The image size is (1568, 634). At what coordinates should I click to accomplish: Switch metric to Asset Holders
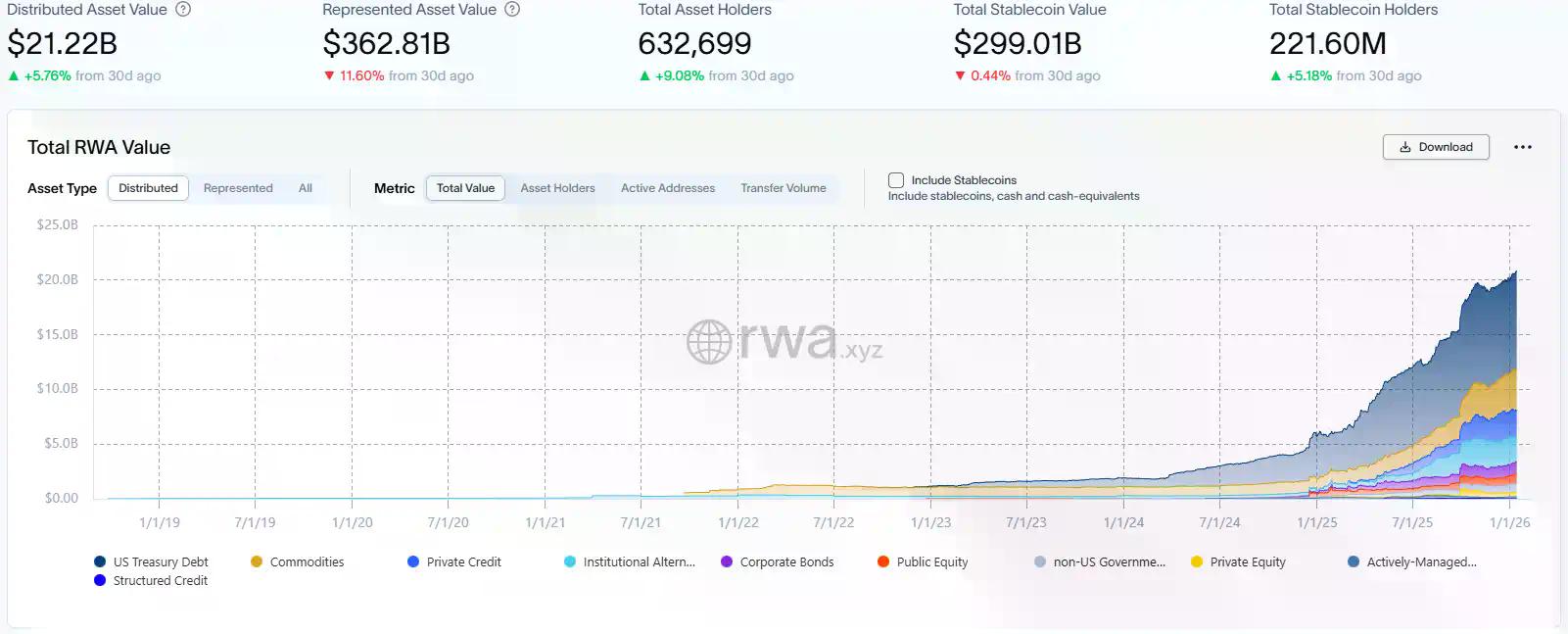(x=557, y=188)
